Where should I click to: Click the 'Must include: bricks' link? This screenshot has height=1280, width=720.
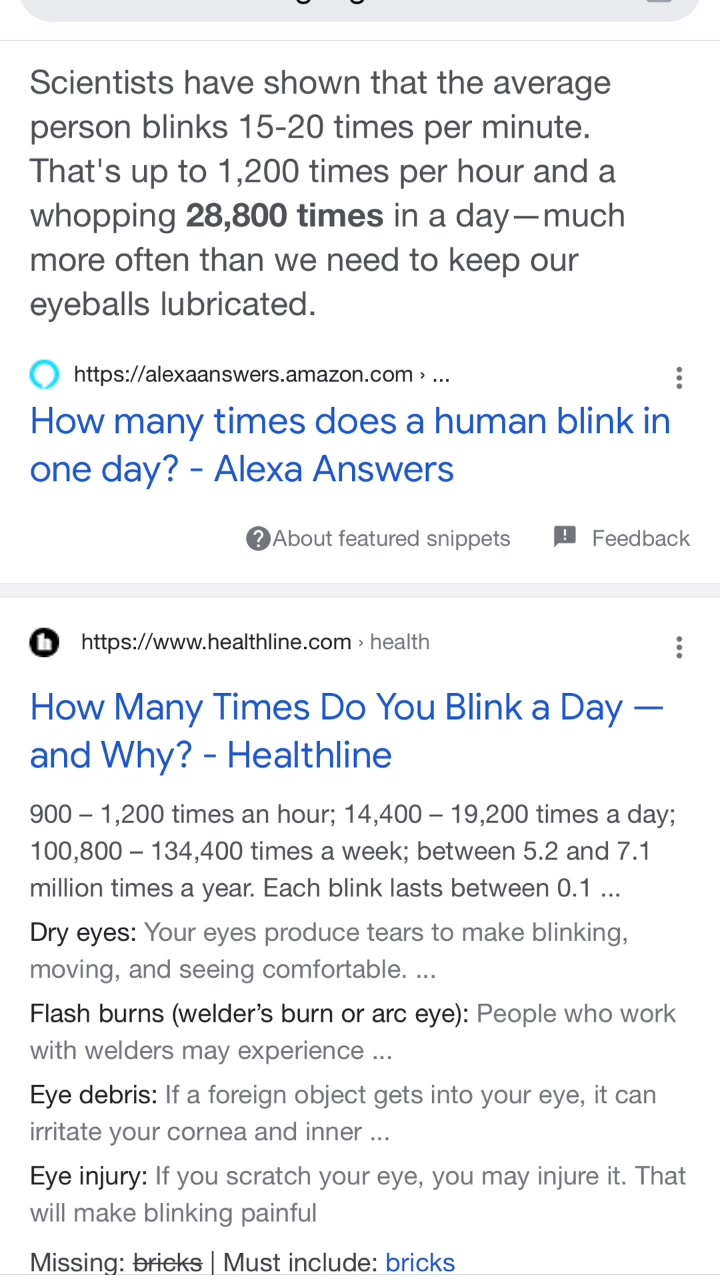pyautogui.click(x=420, y=1262)
